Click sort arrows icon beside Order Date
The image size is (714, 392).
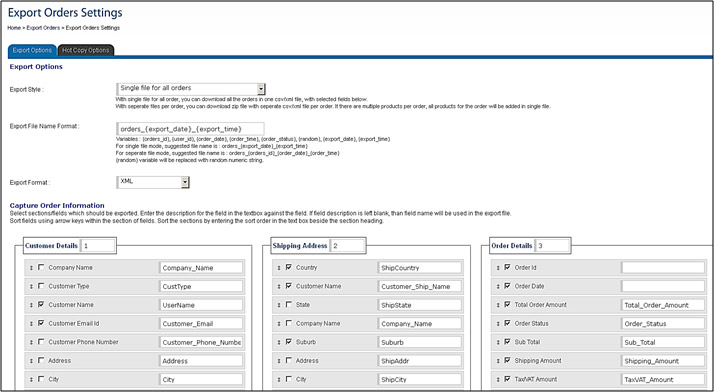click(497, 286)
